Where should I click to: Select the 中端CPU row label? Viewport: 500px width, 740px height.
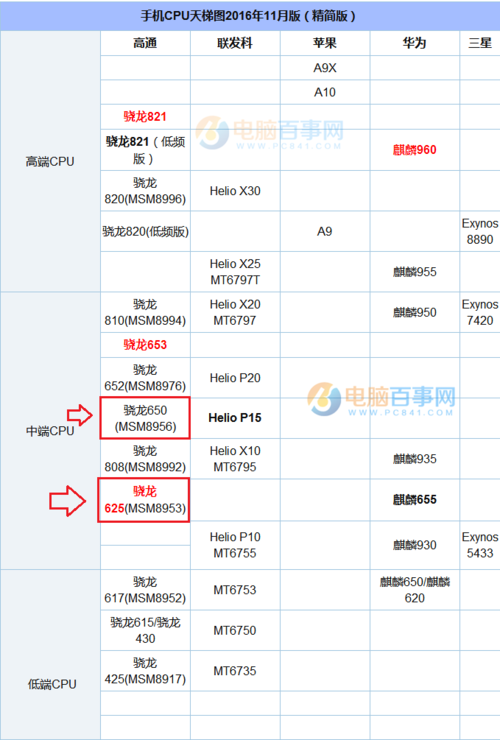[50, 431]
